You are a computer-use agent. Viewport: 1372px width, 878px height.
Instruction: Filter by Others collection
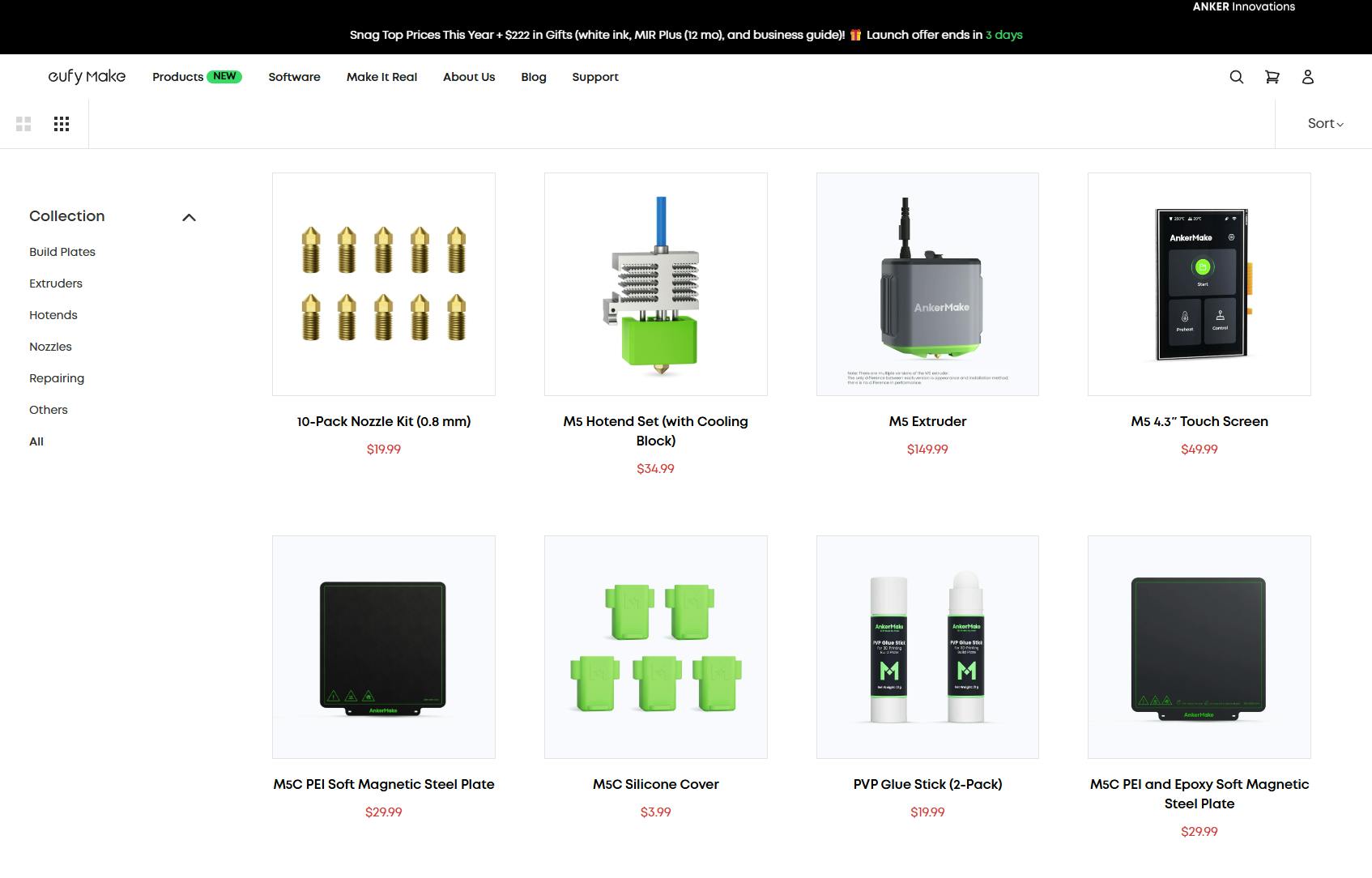pos(49,410)
